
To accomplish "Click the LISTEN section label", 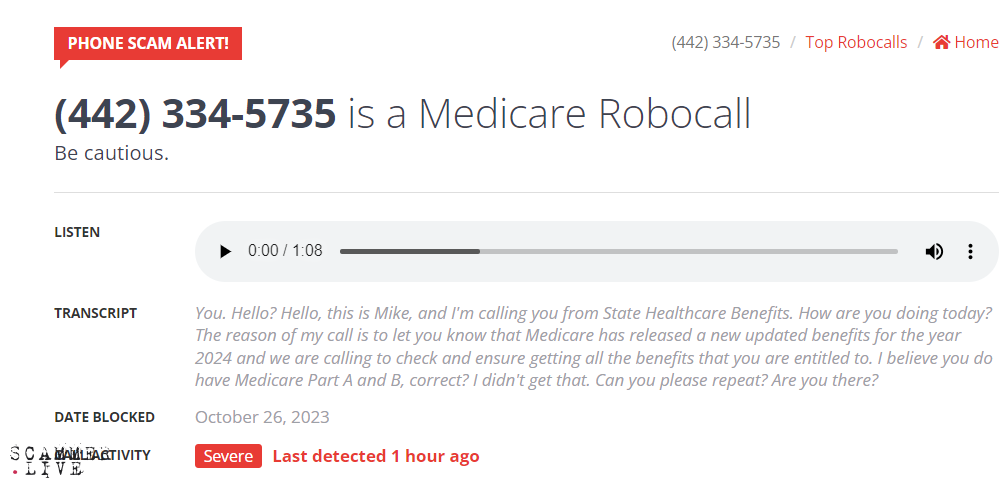I will click(77, 232).
